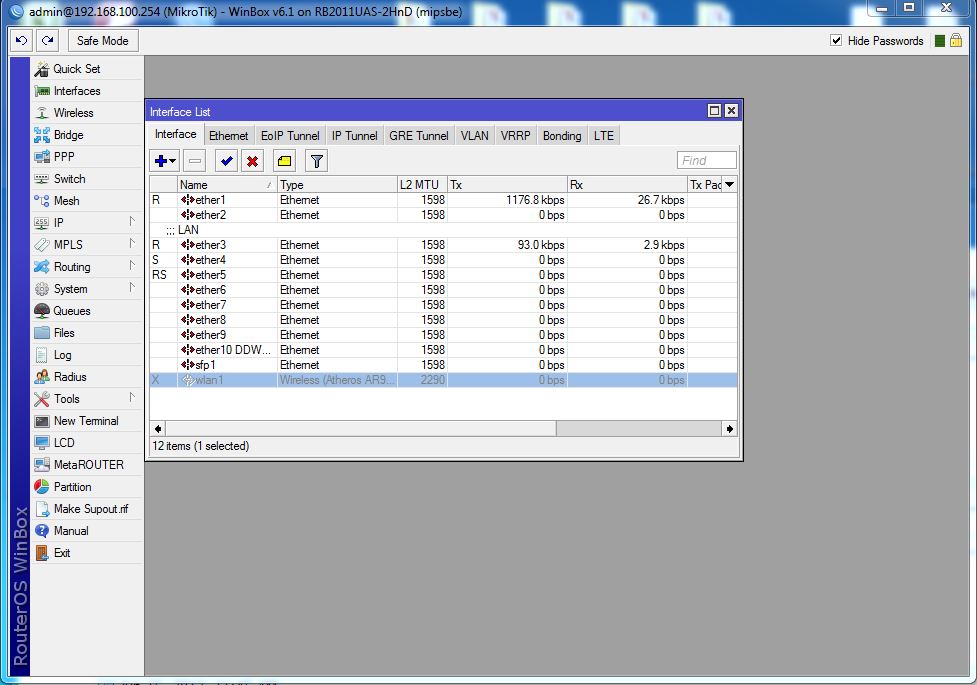
Task: Expand the Tools submenu arrow
Action: (132, 398)
